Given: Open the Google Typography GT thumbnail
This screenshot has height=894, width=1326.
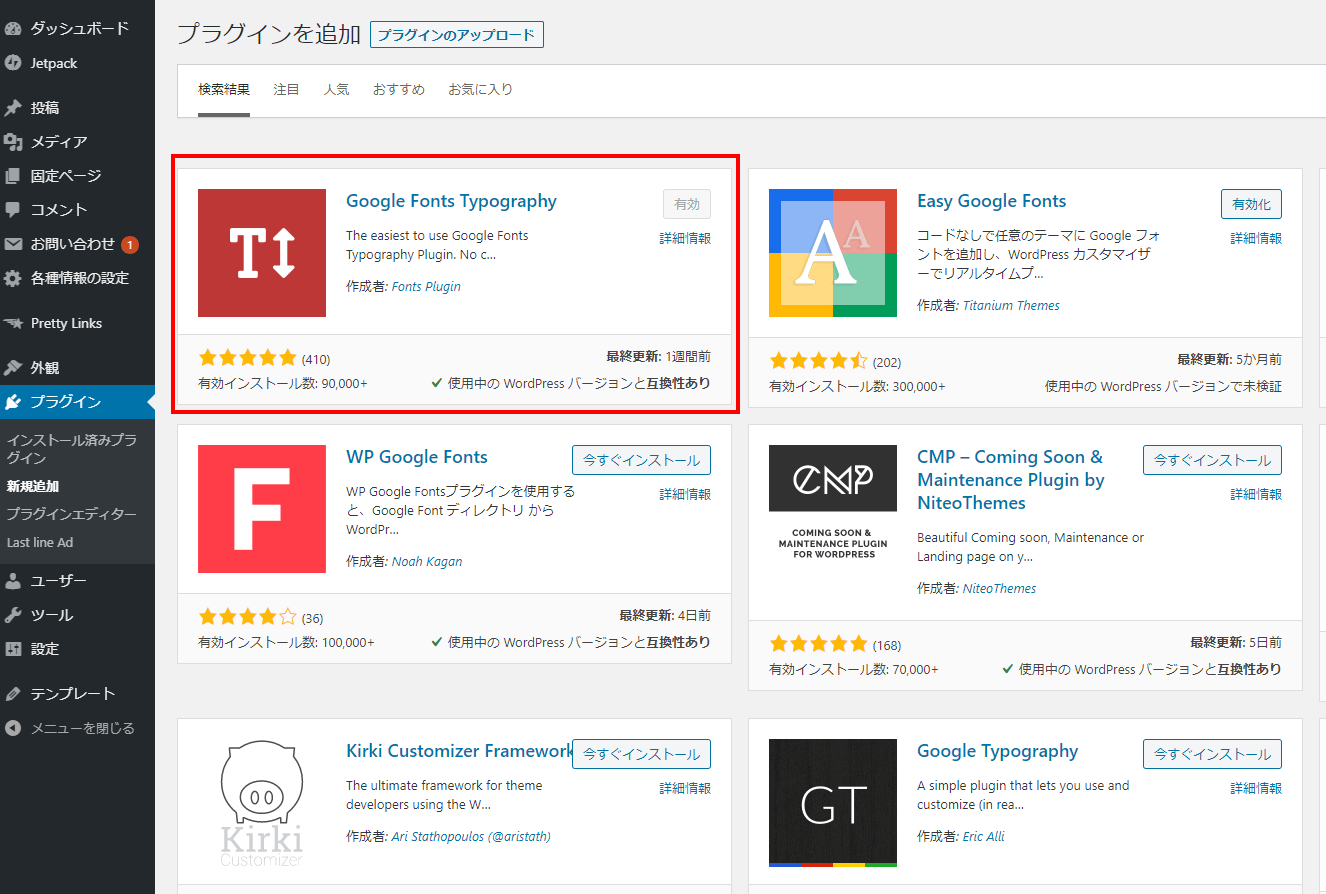Looking at the screenshot, I should click(833, 803).
